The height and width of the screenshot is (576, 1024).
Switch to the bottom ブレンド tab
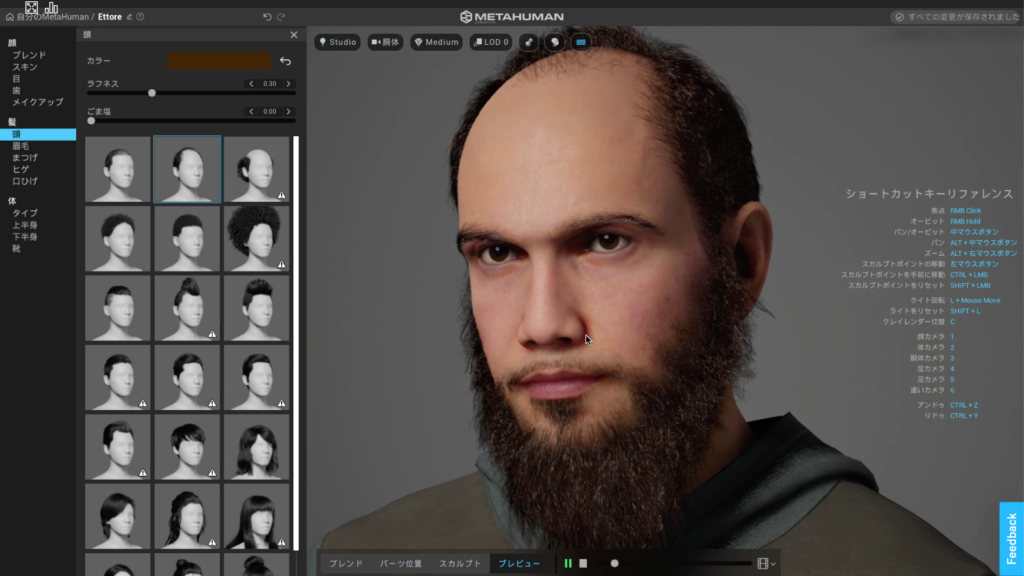tap(345, 563)
